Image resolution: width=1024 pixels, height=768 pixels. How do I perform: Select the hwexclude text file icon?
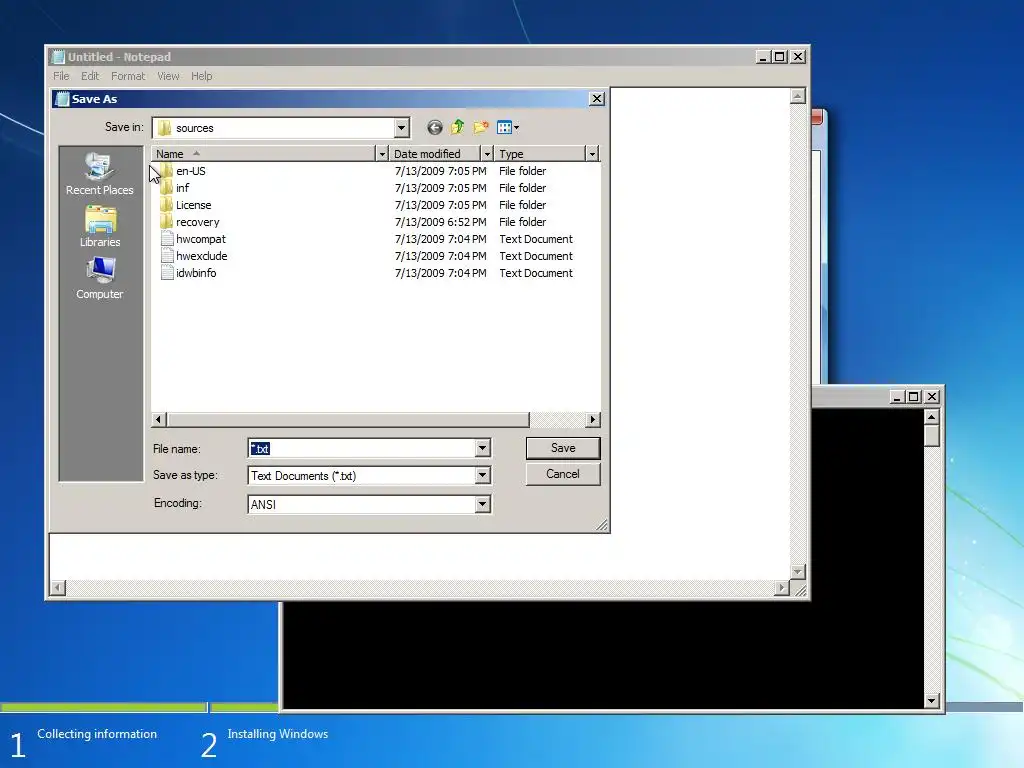[167, 256]
